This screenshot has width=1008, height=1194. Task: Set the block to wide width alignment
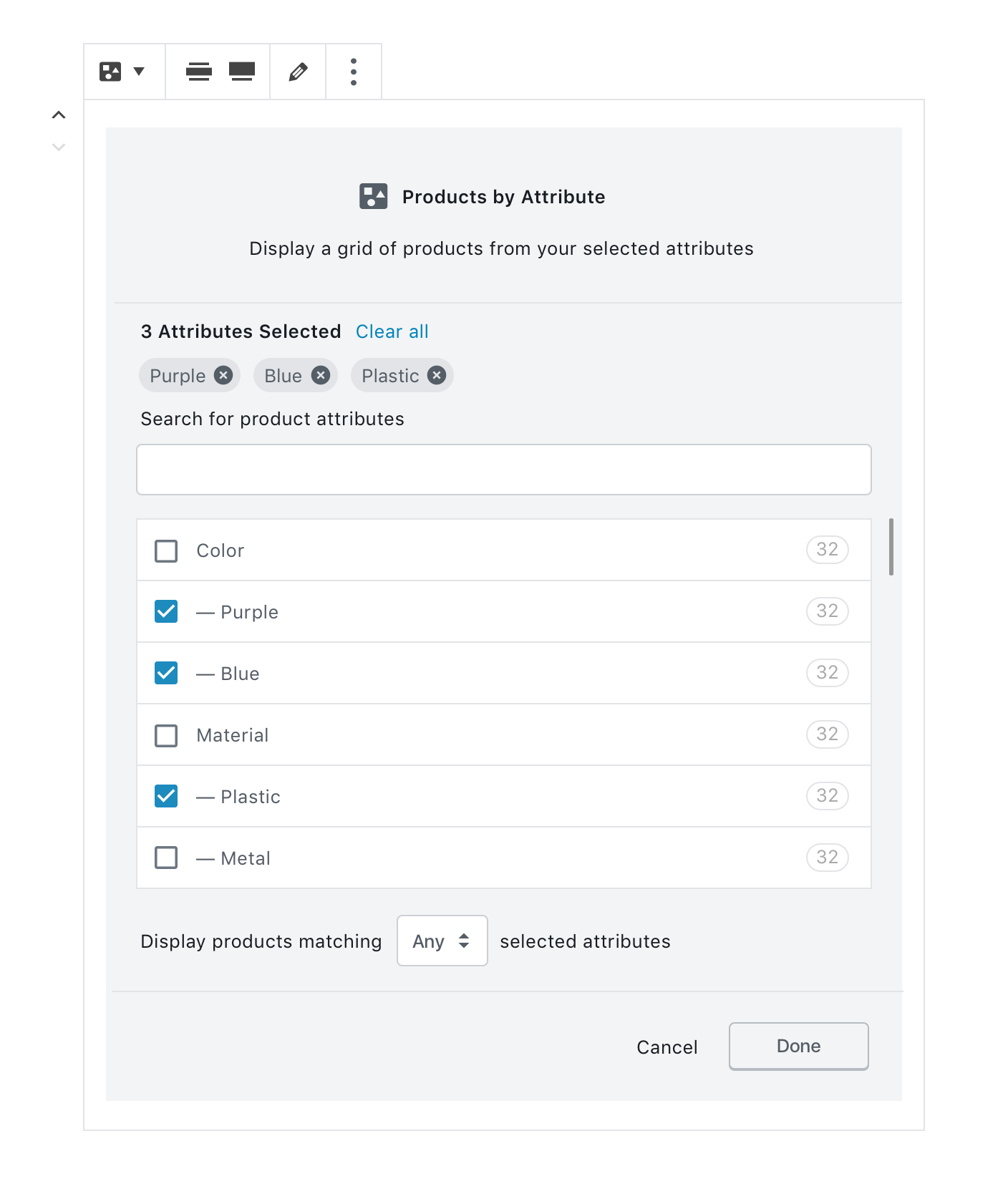198,71
